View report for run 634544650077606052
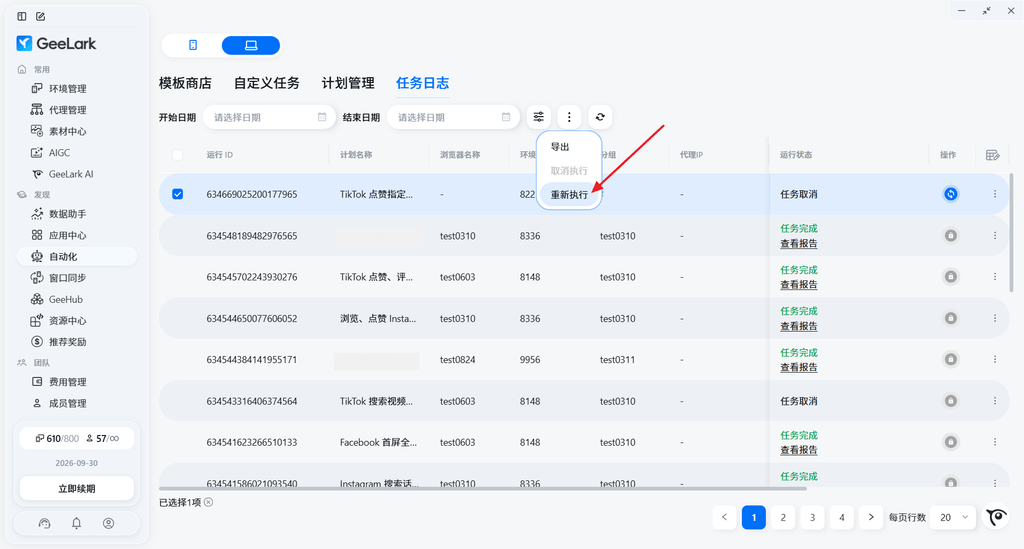This screenshot has width=1024, height=549. tap(799, 326)
